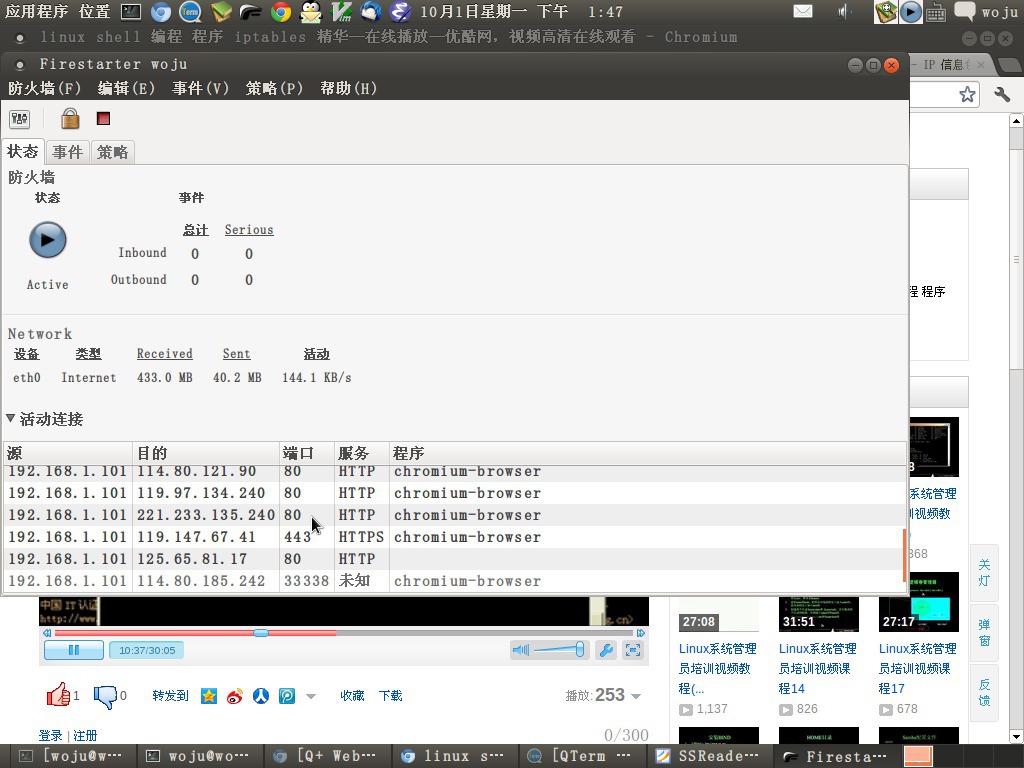Collapse the 活动连接 section

tap(10, 418)
